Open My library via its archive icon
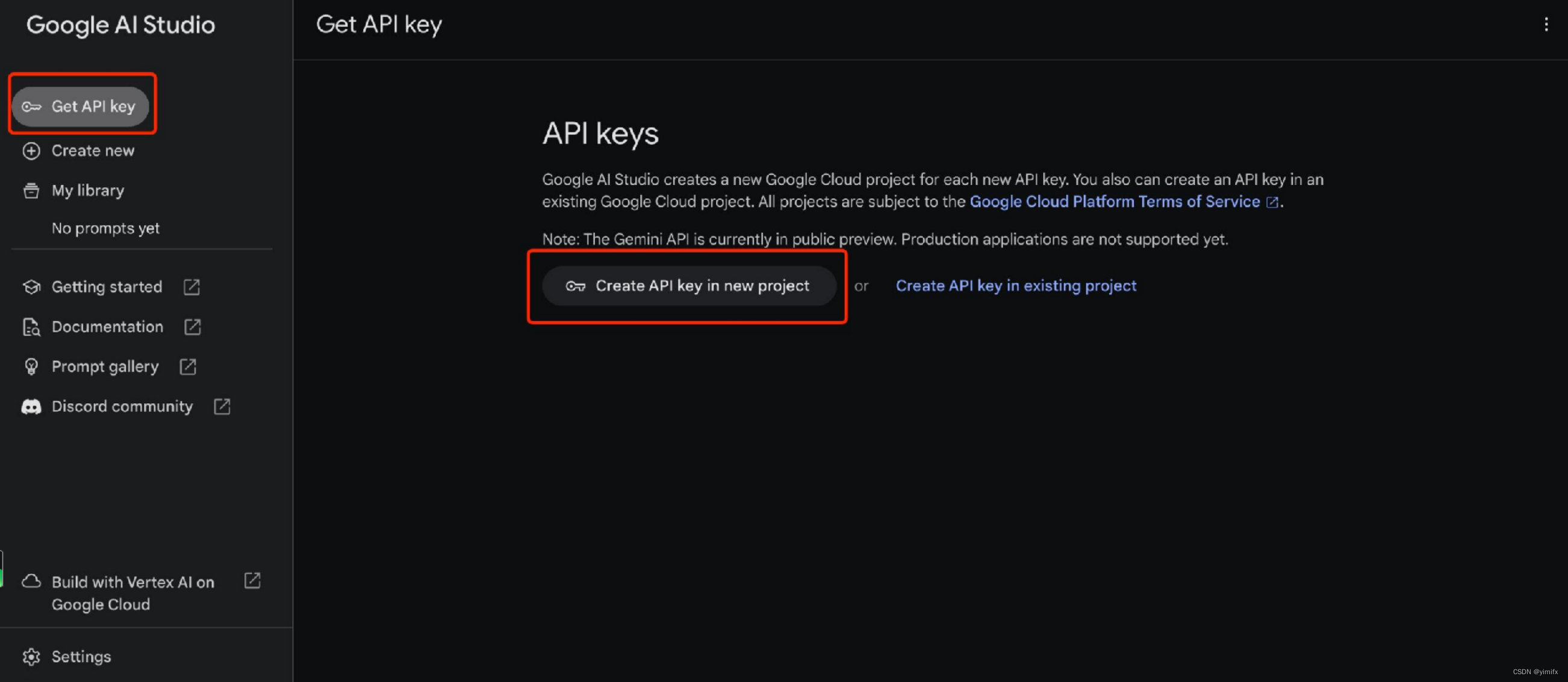 [x=31, y=190]
